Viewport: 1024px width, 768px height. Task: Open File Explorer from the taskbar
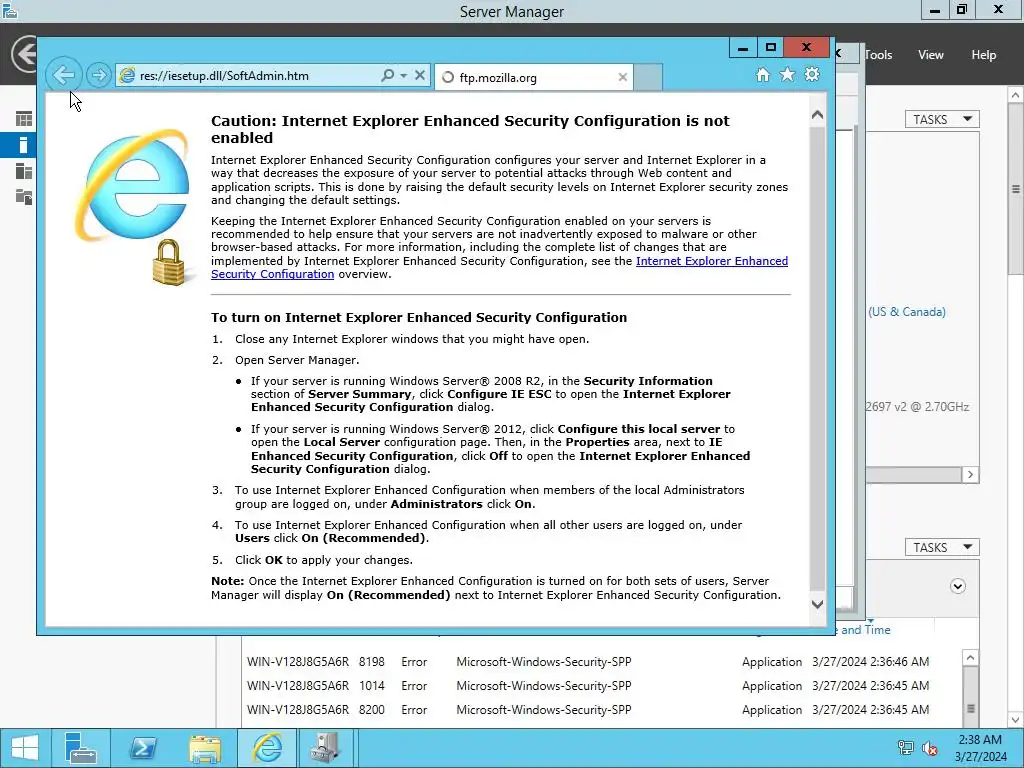coord(204,748)
